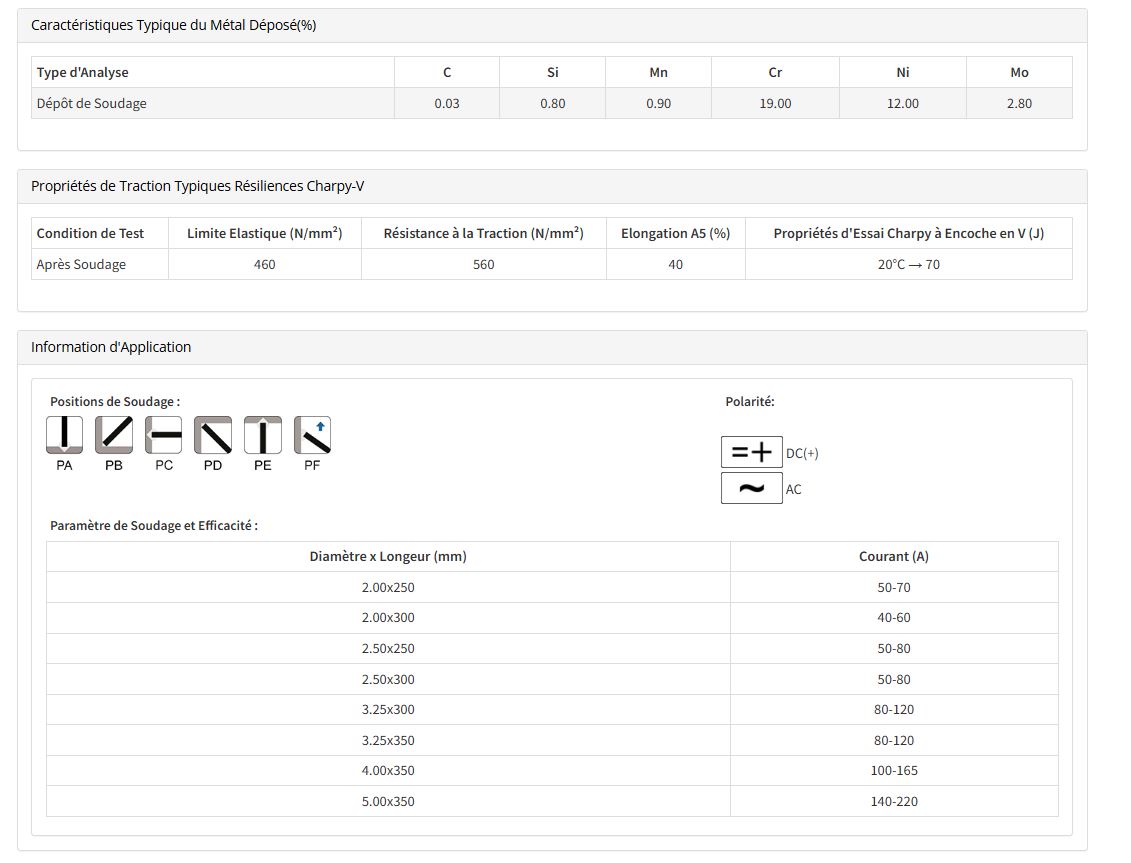Click the Mo value 2.80 cell
Image resolution: width=1131 pixels, height=863 pixels.
(x=1018, y=103)
